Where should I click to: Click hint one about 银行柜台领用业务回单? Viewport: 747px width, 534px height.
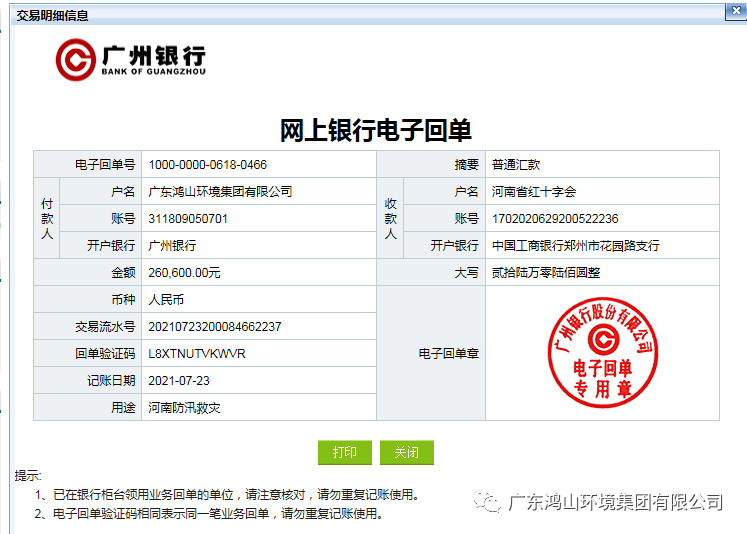point(227,495)
